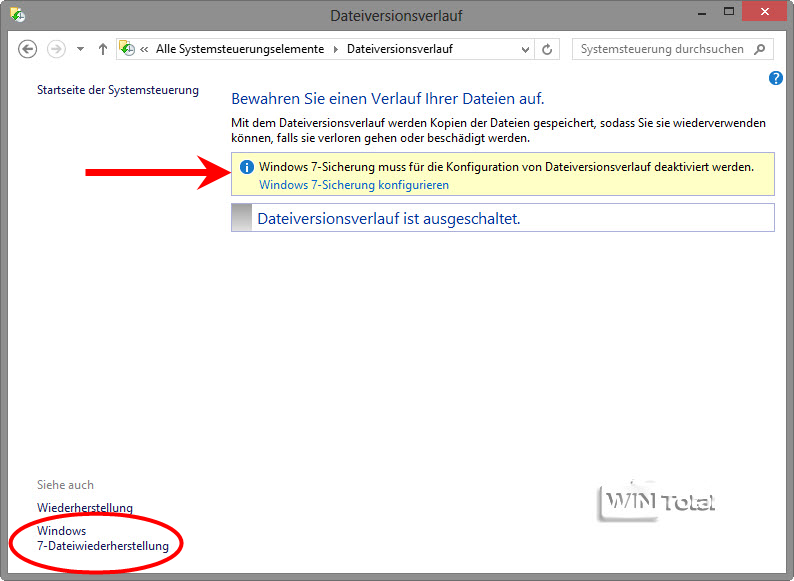Click the heading 'Bewahren Sie einen Verlauf Ihrer Dateien auf.'
This screenshot has width=794, height=581.
click(x=388, y=99)
